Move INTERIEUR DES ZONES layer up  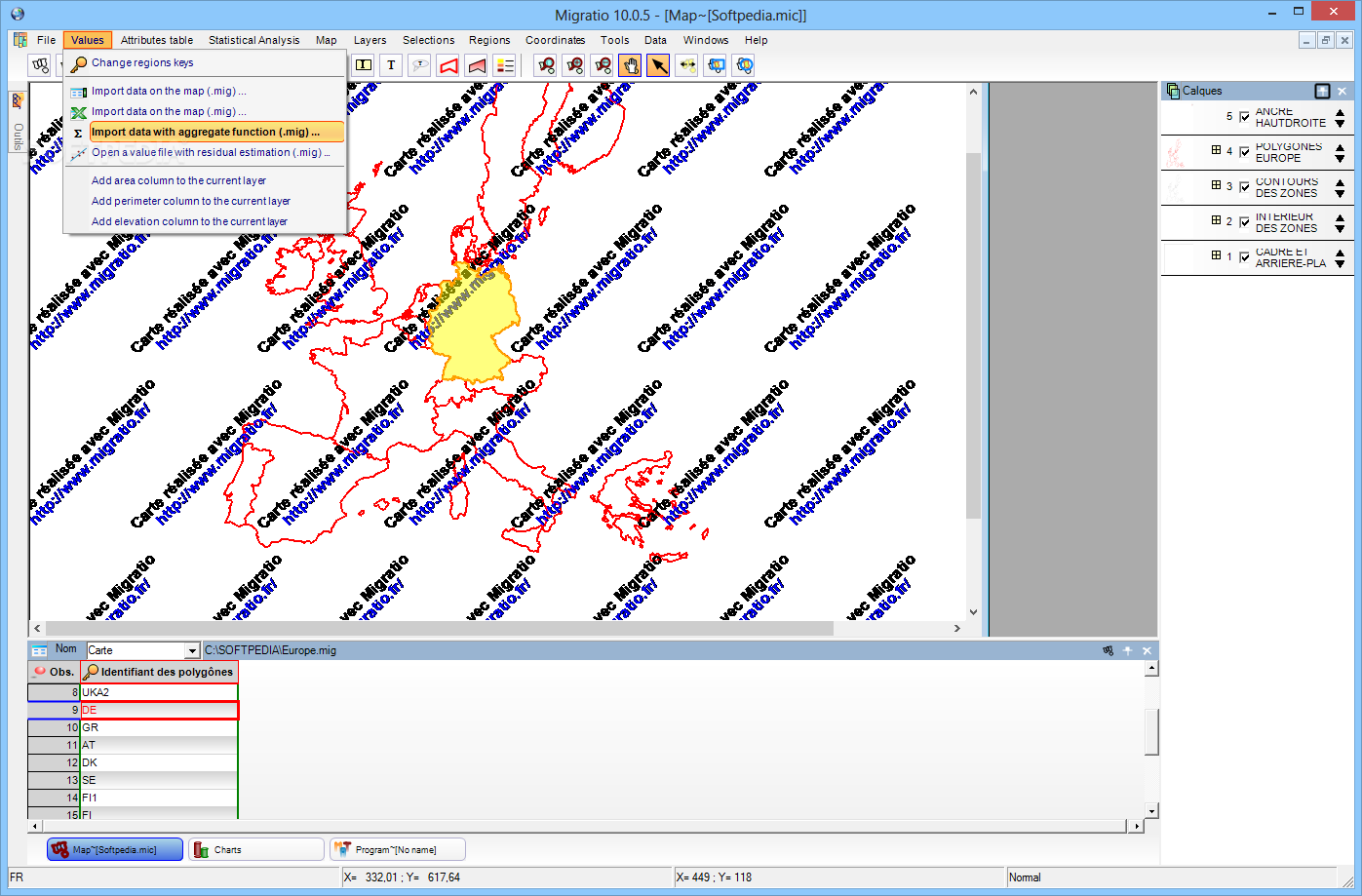click(1341, 217)
